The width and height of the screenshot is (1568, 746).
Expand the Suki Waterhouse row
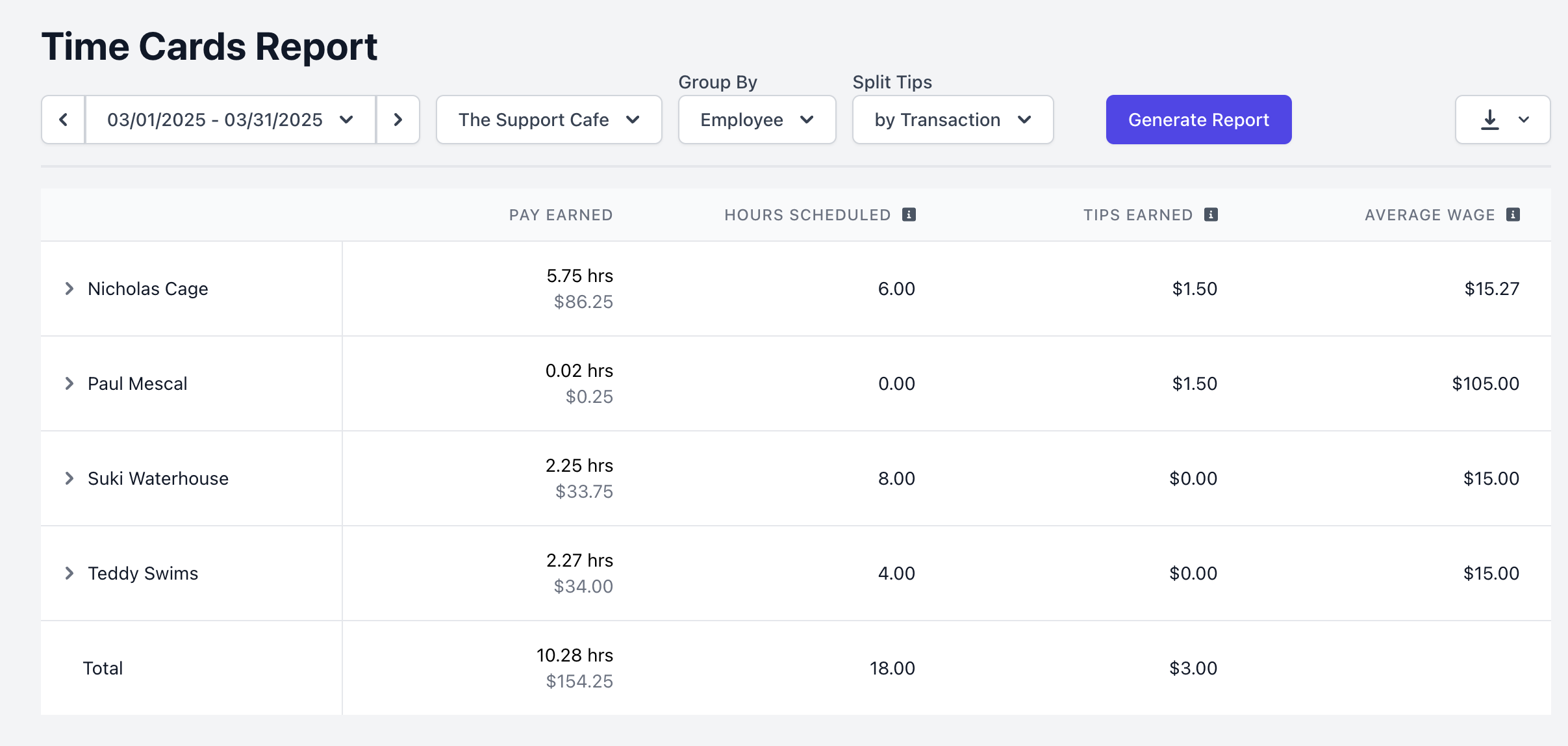(69, 478)
